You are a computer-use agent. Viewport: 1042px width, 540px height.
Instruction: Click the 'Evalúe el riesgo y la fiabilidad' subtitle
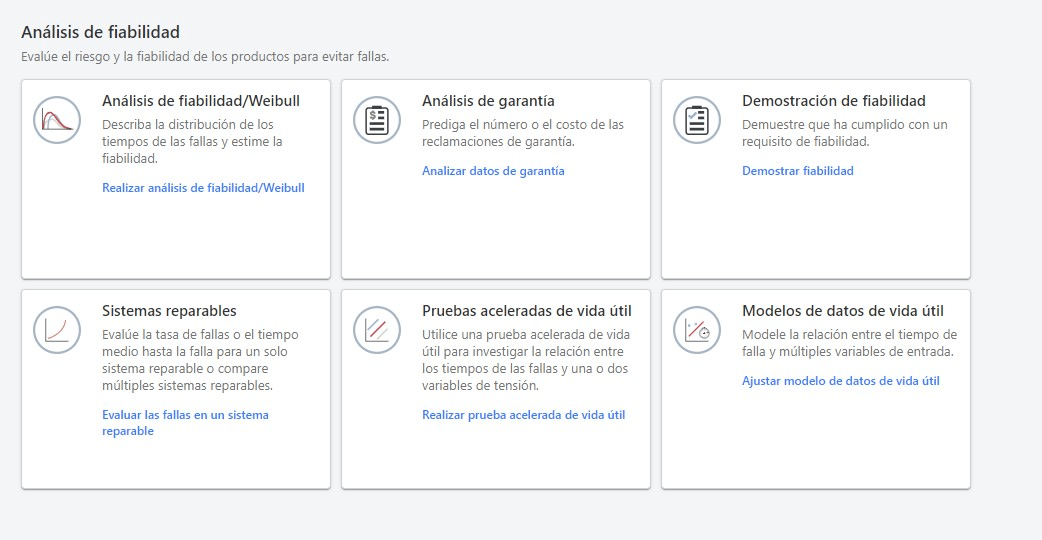tap(205, 56)
